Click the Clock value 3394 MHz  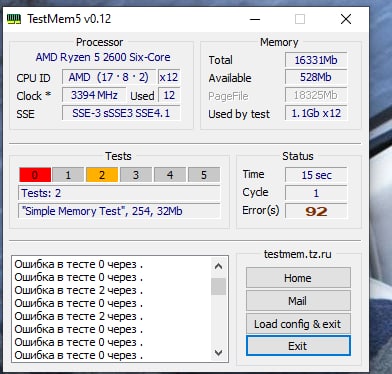coord(94,95)
